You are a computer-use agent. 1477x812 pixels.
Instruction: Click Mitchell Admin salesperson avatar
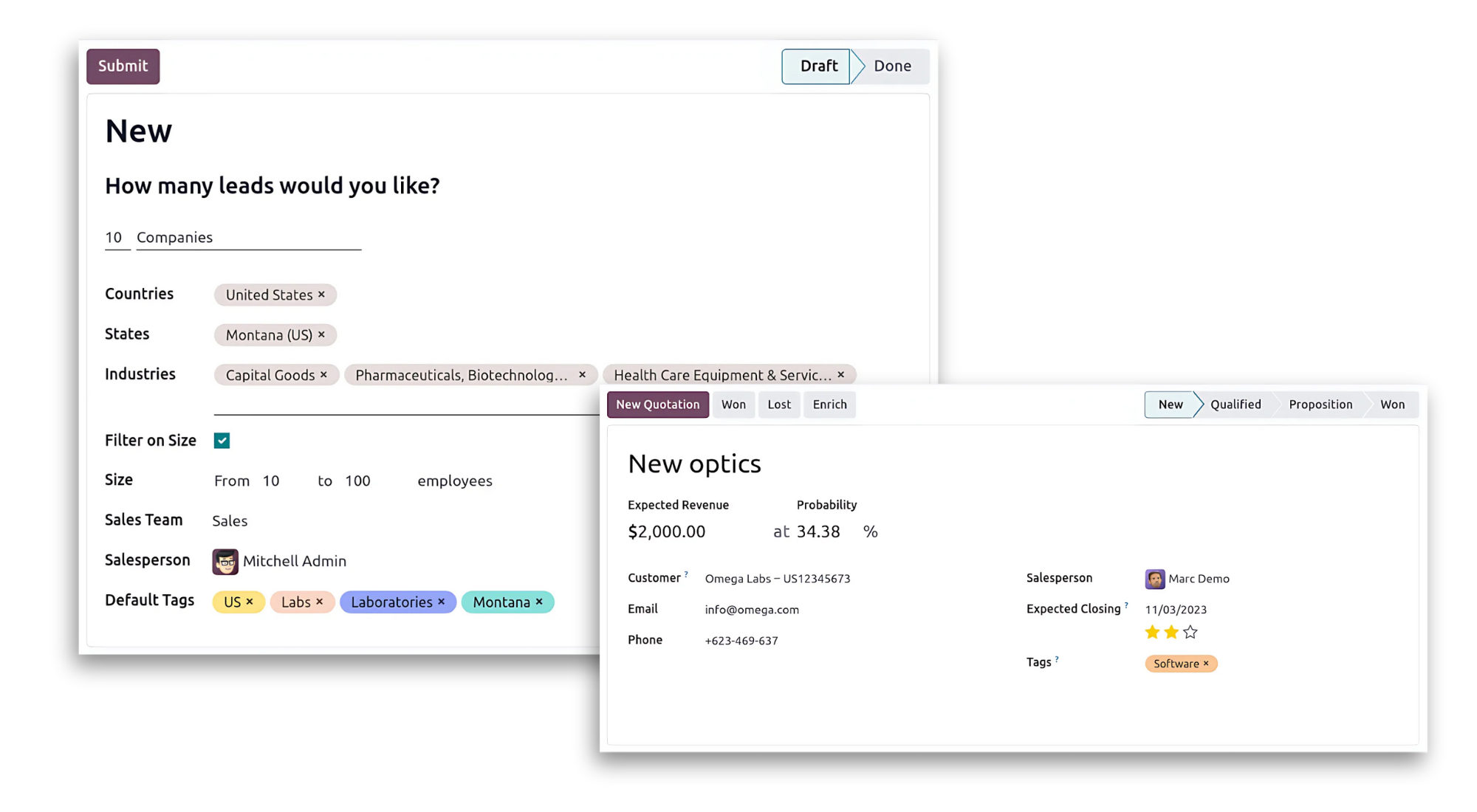225,561
